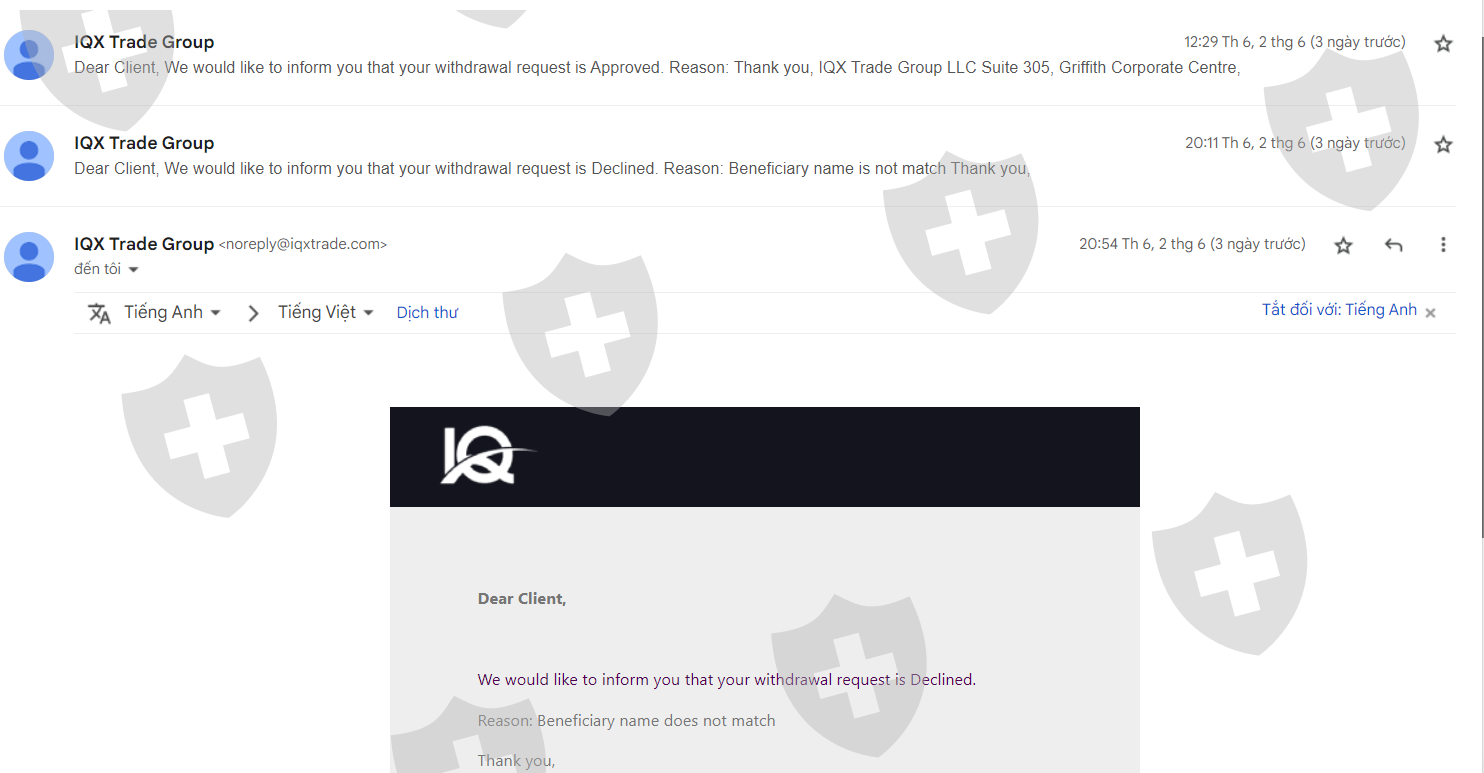Open the 'Tiếng Việt' target language dropdown

pyautogui.click(x=326, y=312)
